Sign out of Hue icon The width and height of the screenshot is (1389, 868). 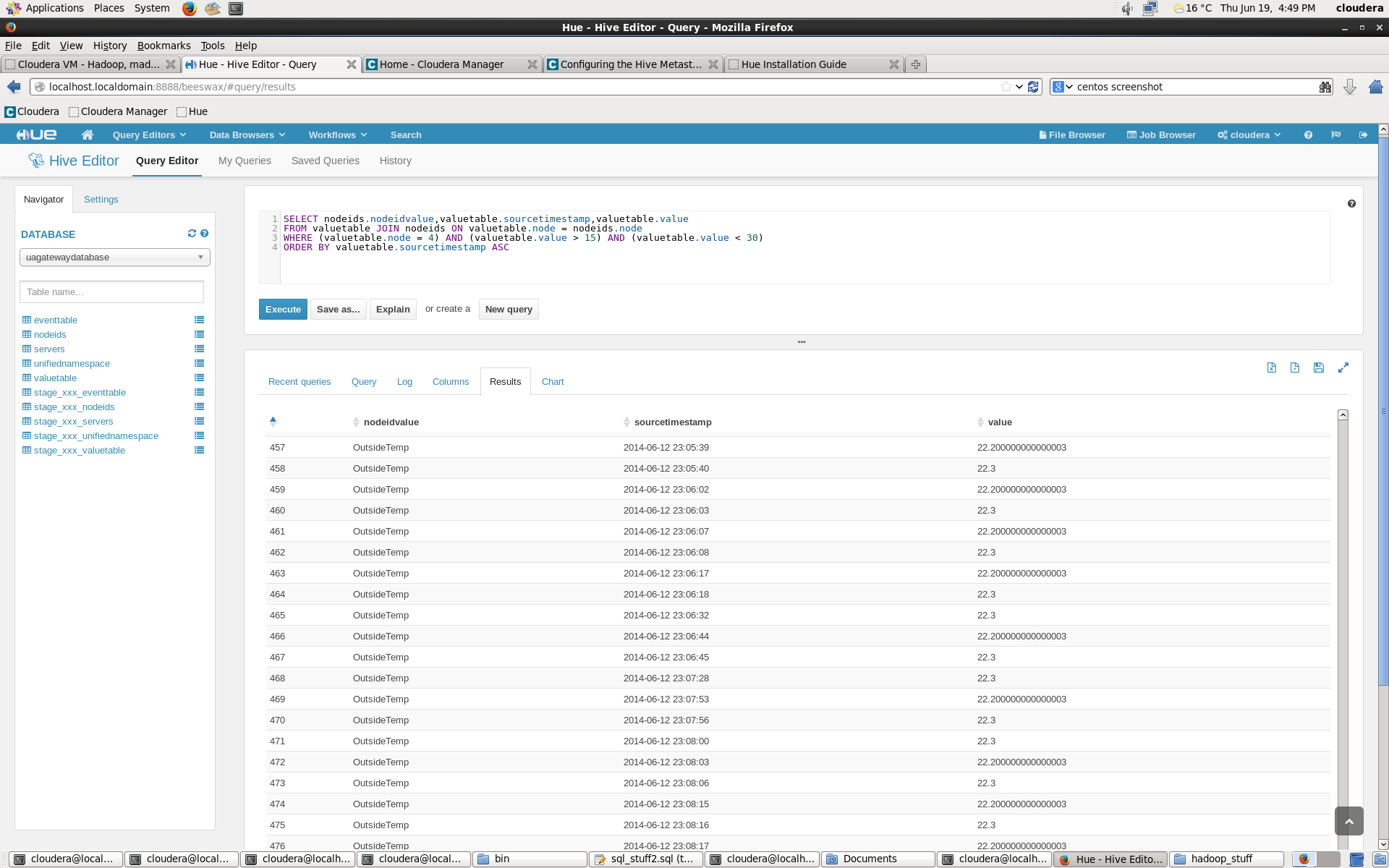[1363, 135]
